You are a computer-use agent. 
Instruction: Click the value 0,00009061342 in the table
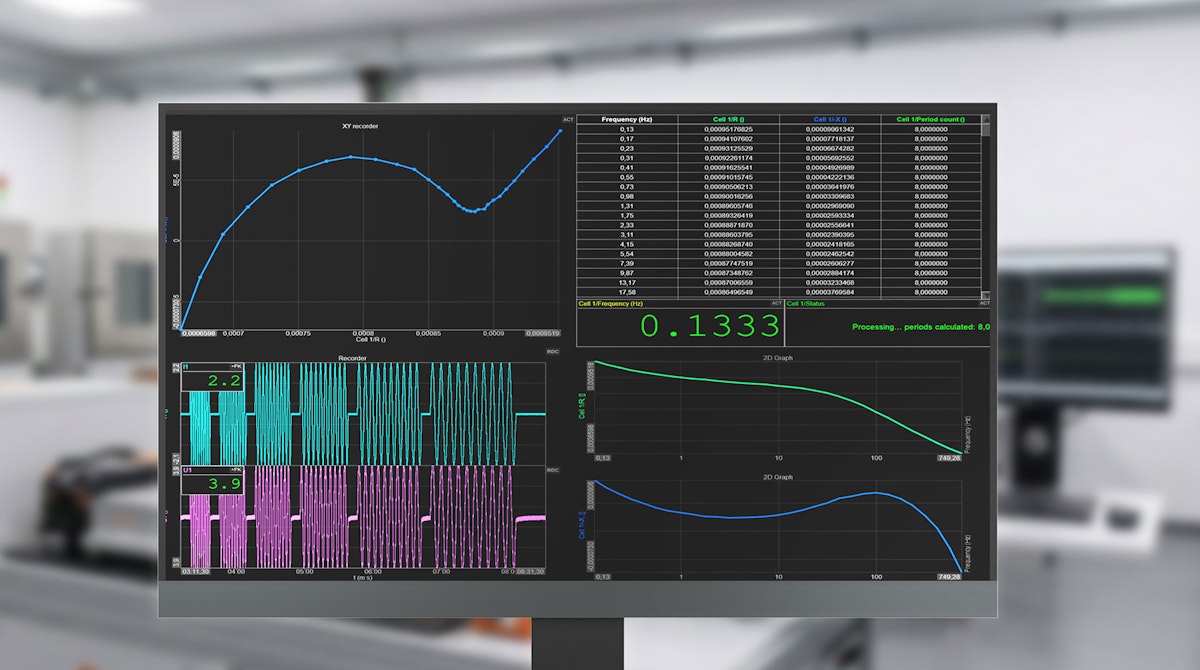click(x=830, y=129)
